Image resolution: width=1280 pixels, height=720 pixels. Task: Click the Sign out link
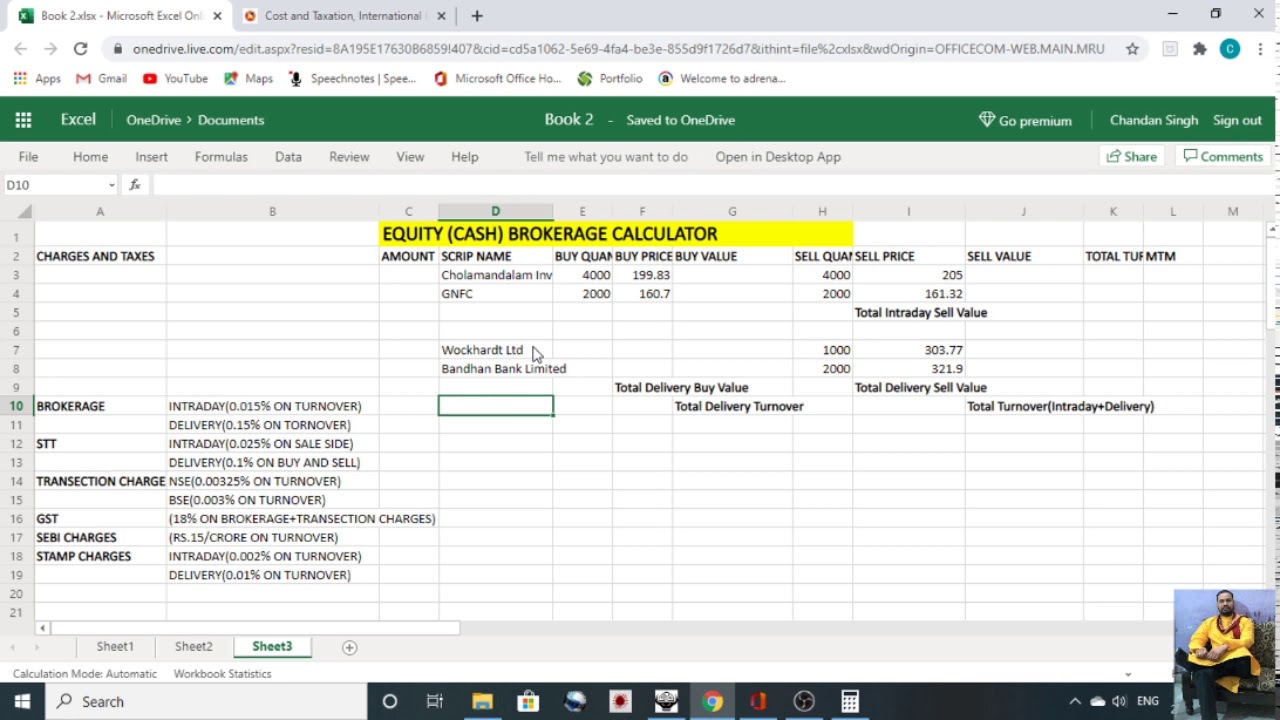tap(1237, 120)
